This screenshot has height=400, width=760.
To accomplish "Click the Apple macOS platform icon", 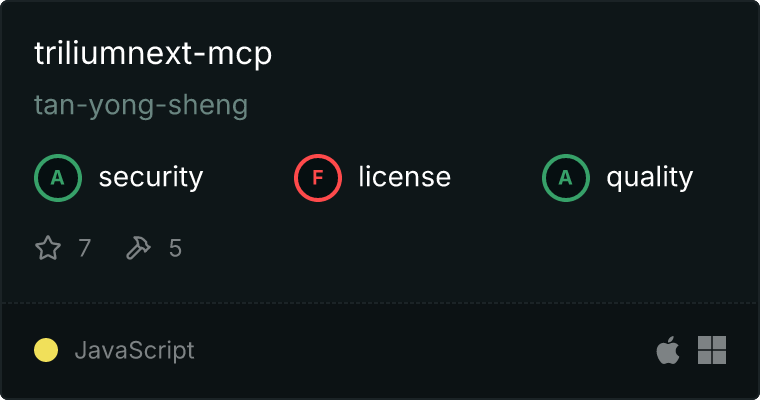I will point(668,350).
